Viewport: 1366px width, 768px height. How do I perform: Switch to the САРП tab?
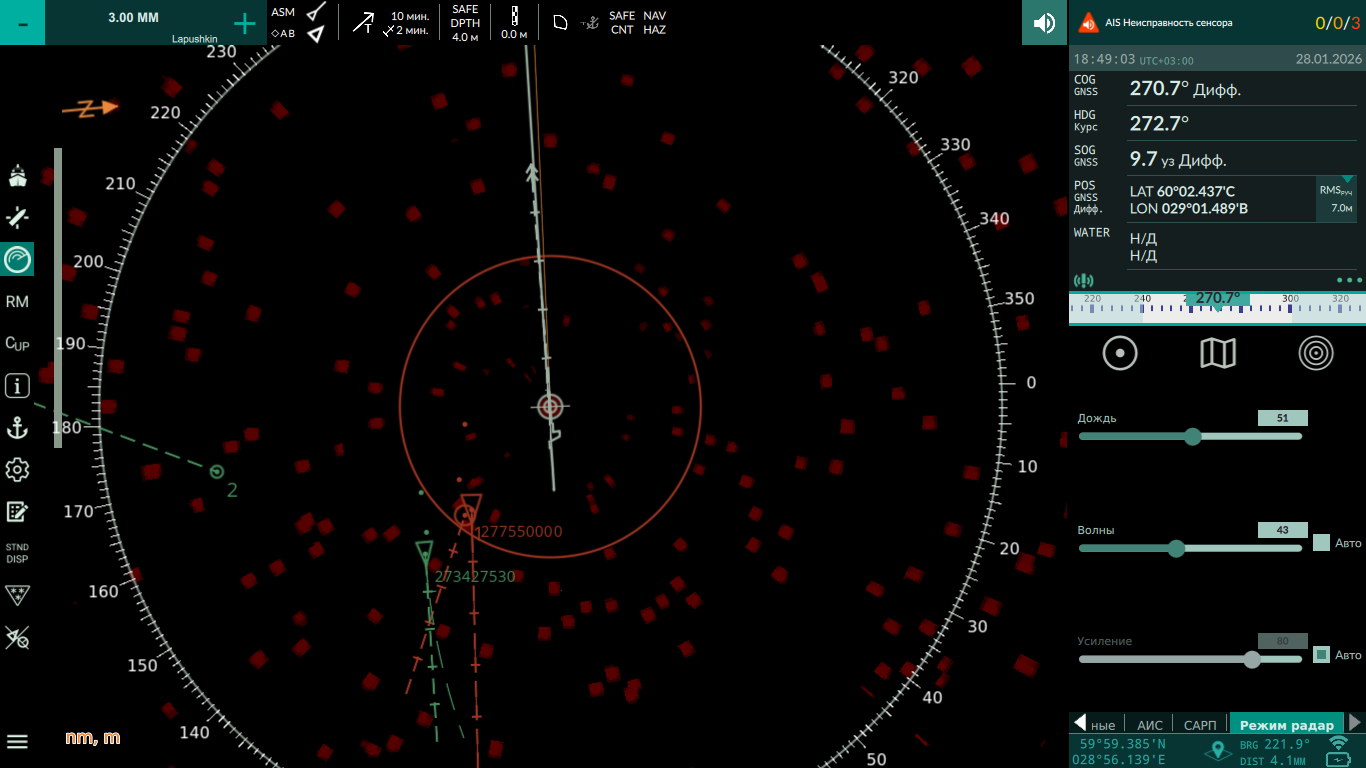point(1200,725)
